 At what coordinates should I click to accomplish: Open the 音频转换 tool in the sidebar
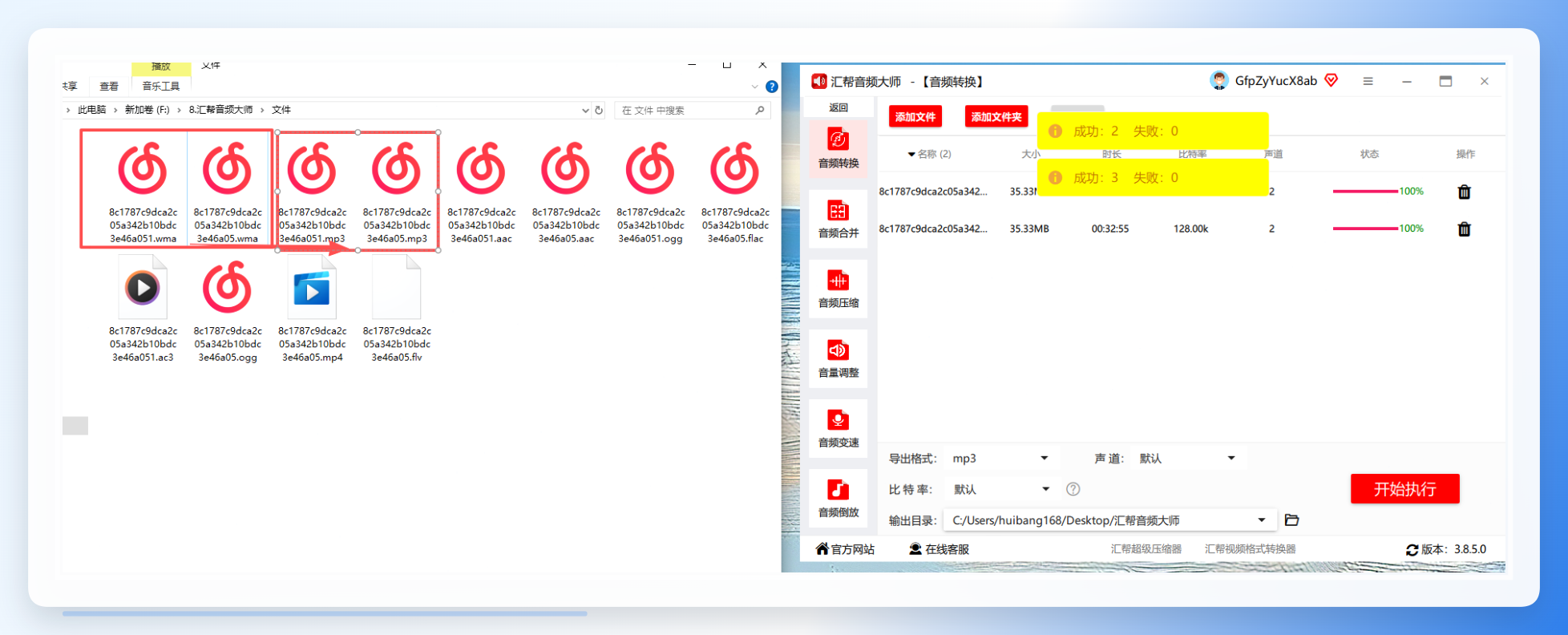[838, 148]
